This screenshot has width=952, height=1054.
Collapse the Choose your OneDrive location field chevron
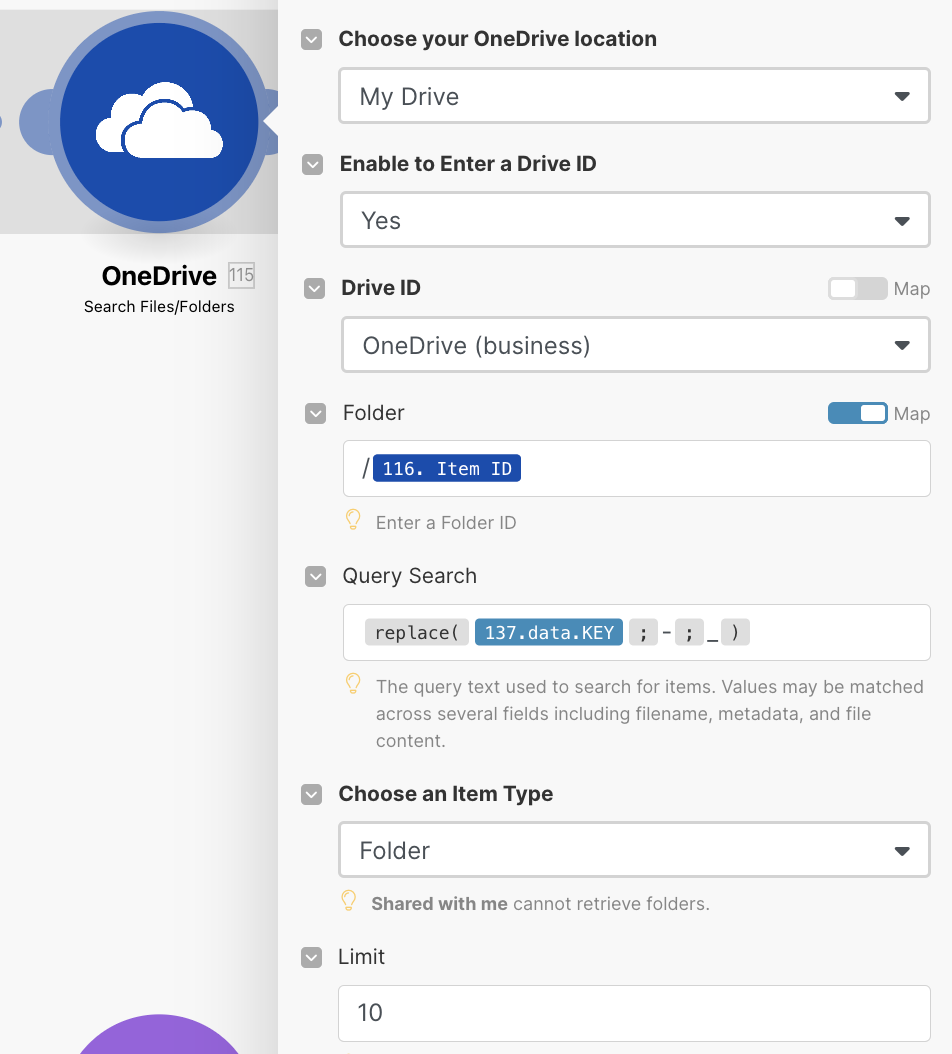pyautogui.click(x=311, y=40)
